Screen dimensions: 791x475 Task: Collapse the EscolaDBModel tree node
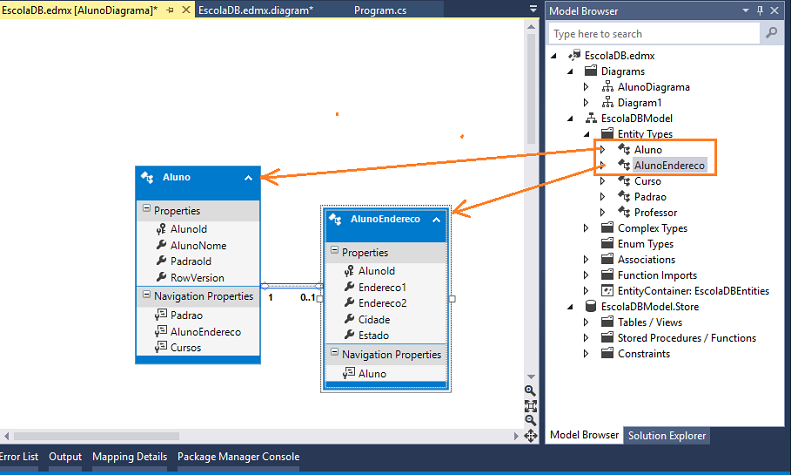click(x=570, y=118)
